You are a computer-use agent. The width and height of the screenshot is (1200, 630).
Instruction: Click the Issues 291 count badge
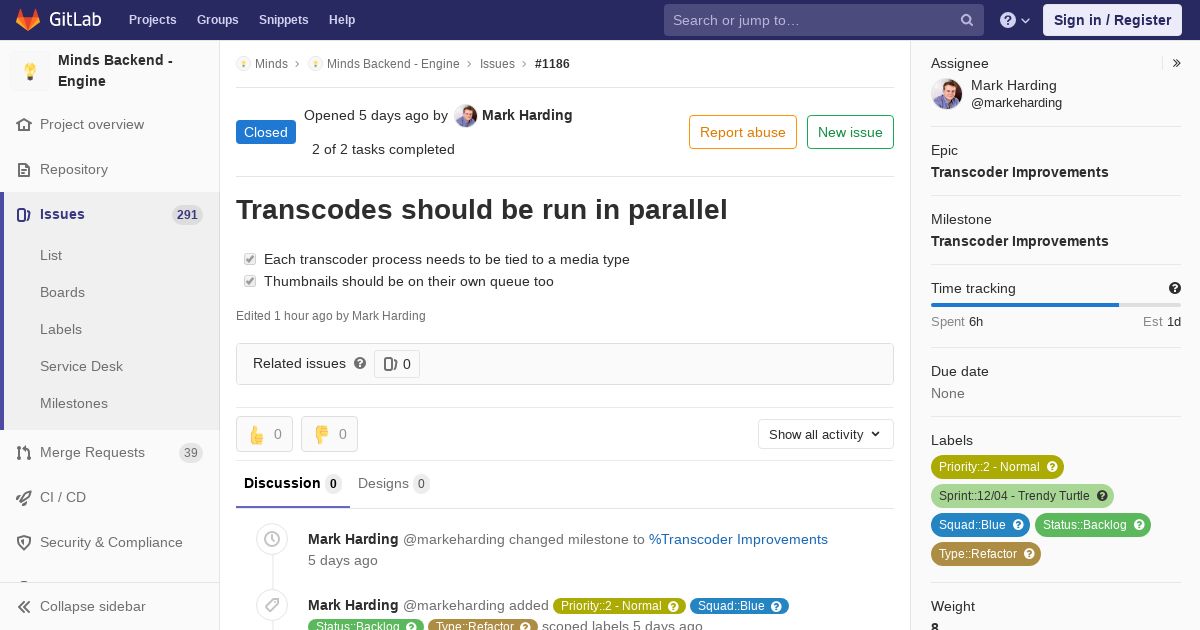point(187,215)
